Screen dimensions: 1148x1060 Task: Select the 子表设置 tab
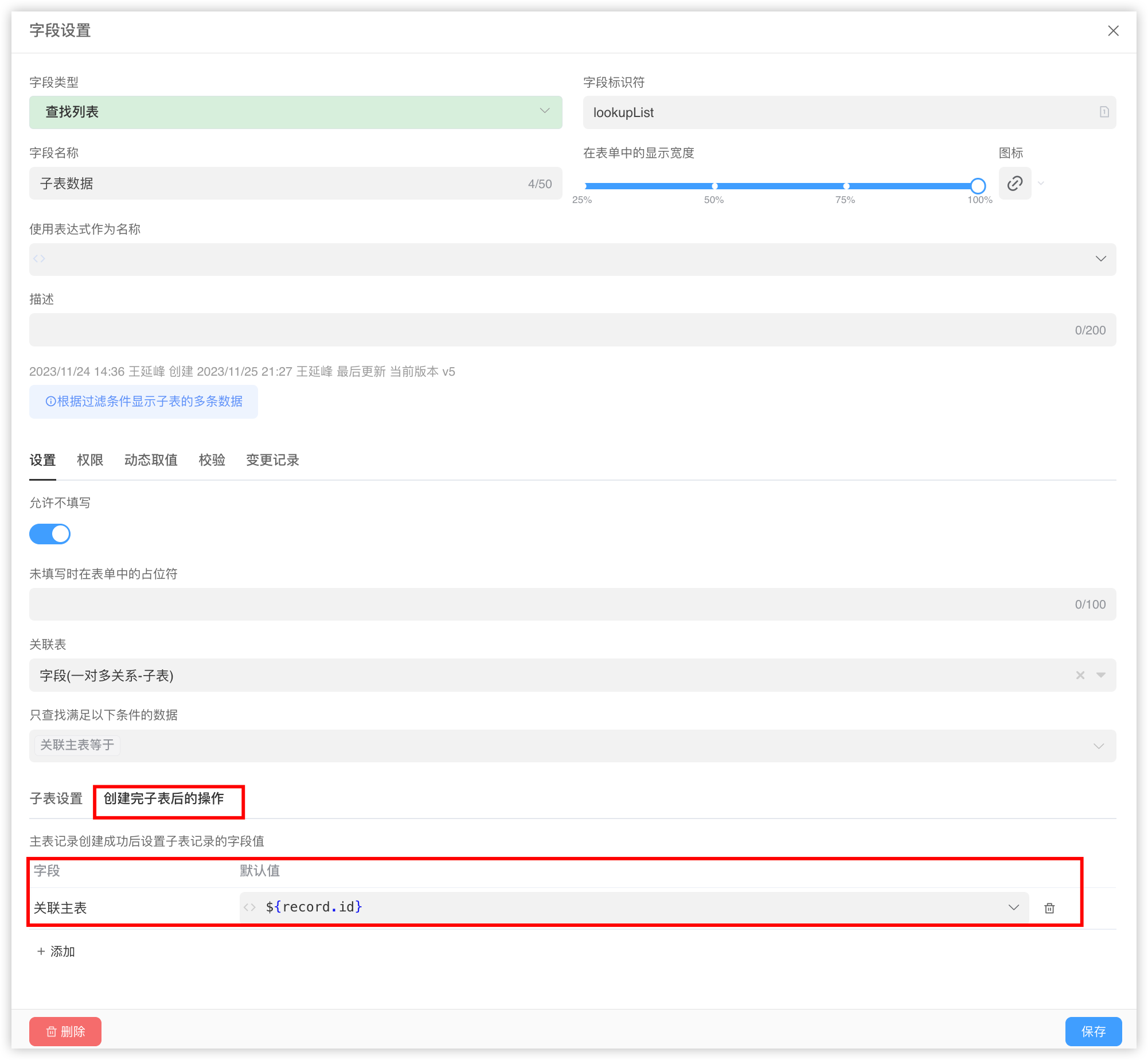(56, 798)
